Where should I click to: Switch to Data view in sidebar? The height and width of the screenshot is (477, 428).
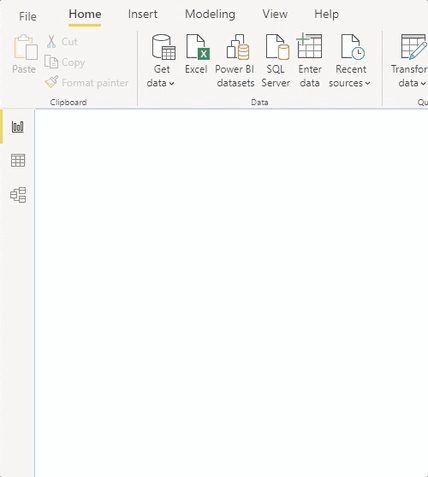point(18,160)
